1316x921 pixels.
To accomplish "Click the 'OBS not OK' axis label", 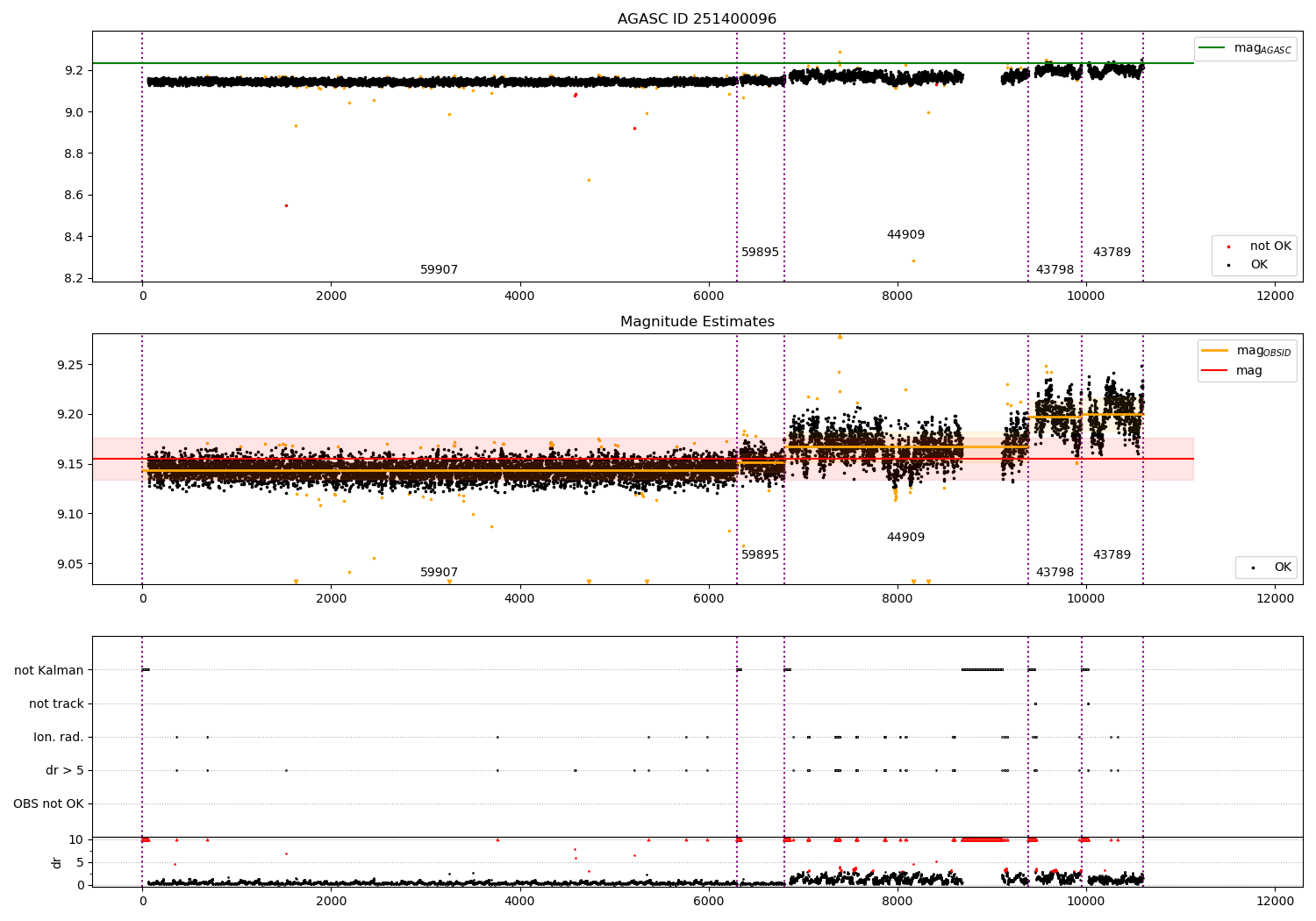I will tap(48, 804).
